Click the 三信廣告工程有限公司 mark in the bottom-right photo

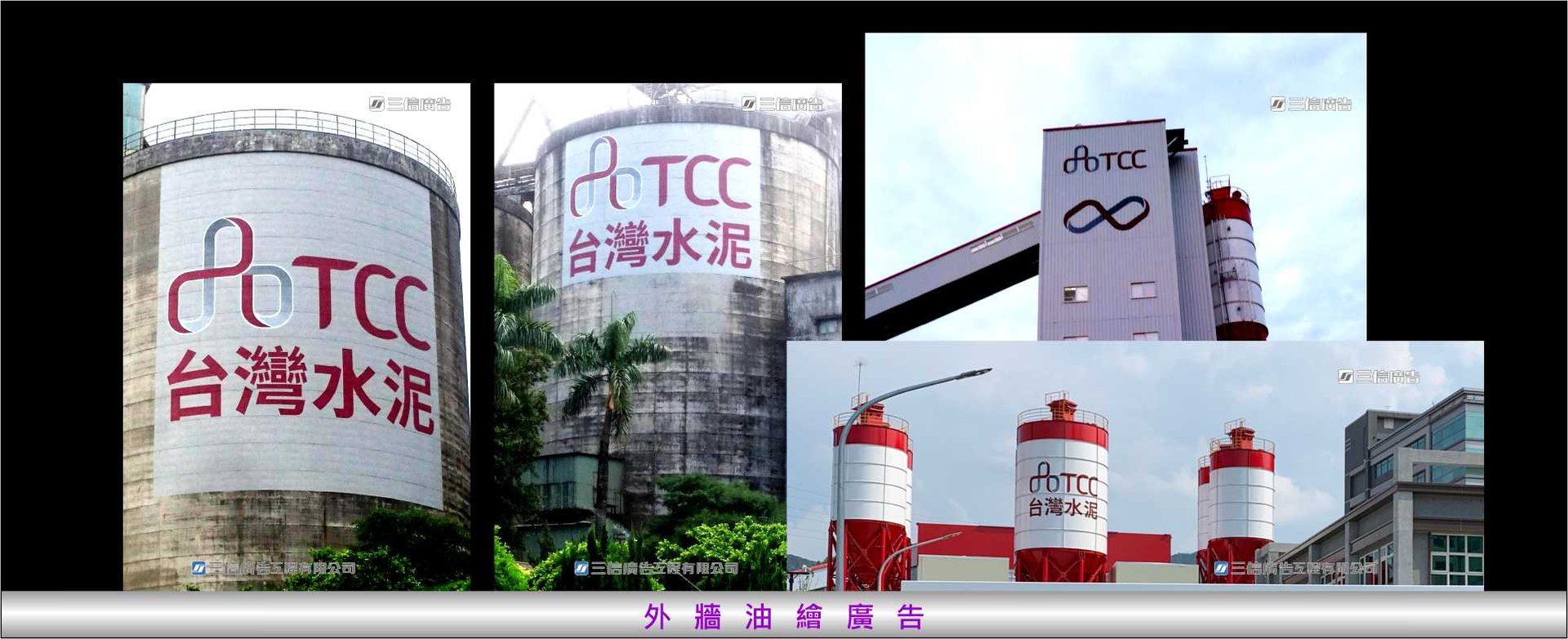[x=1294, y=568]
